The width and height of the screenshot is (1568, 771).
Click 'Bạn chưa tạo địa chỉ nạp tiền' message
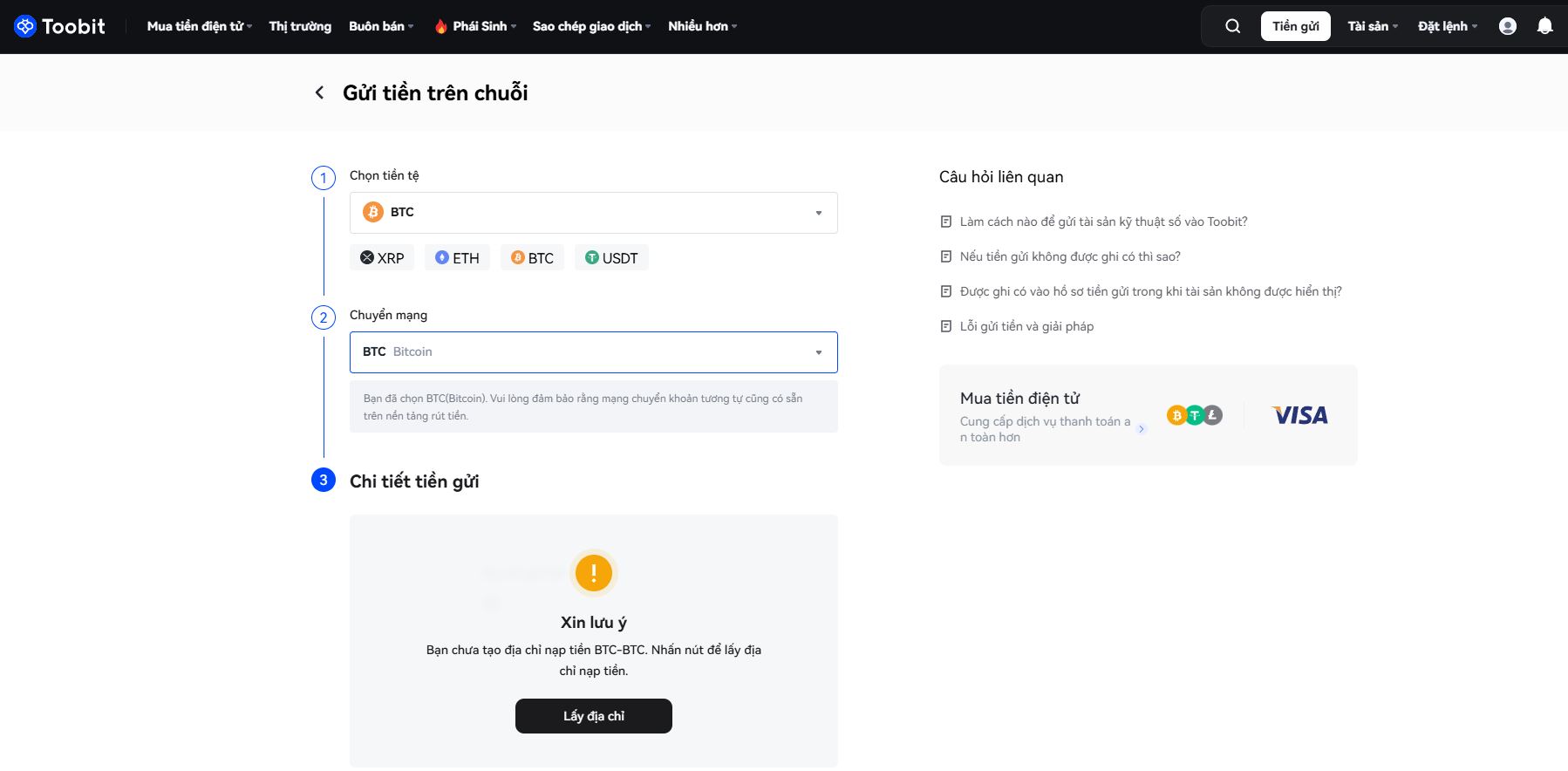pyautogui.click(x=594, y=660)
